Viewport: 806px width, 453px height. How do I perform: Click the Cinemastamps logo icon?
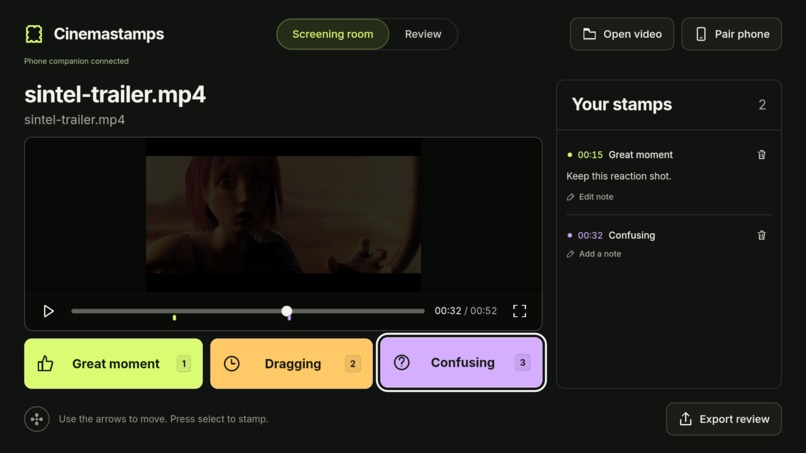(34, 34)
